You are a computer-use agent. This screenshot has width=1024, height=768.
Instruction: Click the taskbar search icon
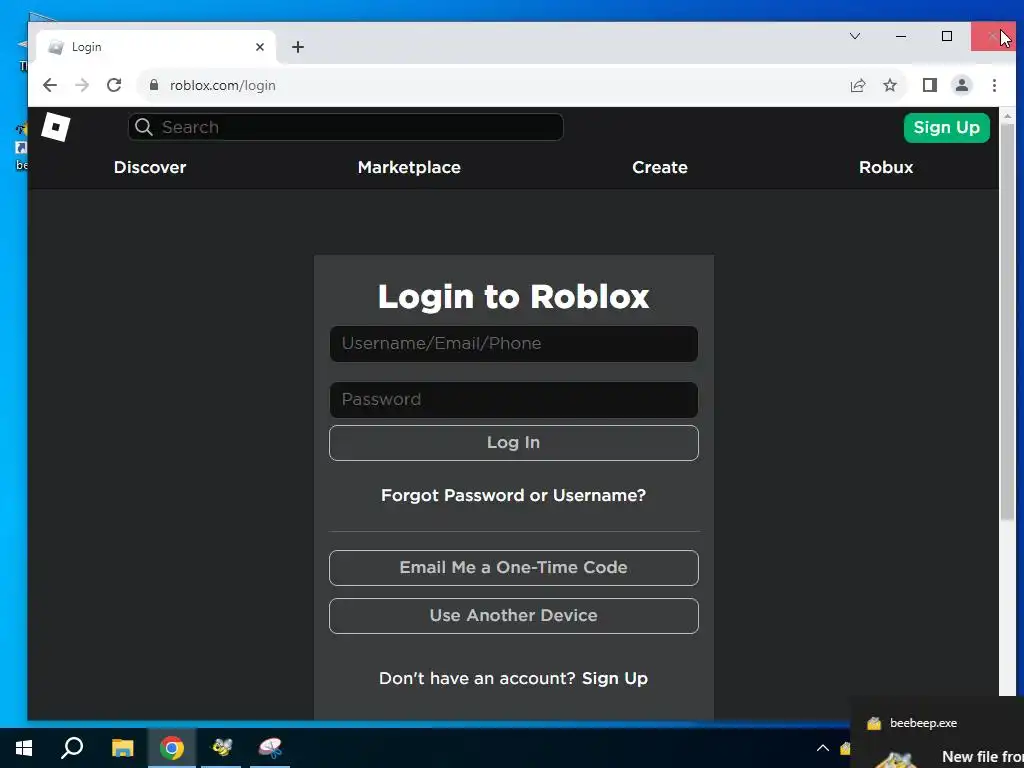pos(72,748)
